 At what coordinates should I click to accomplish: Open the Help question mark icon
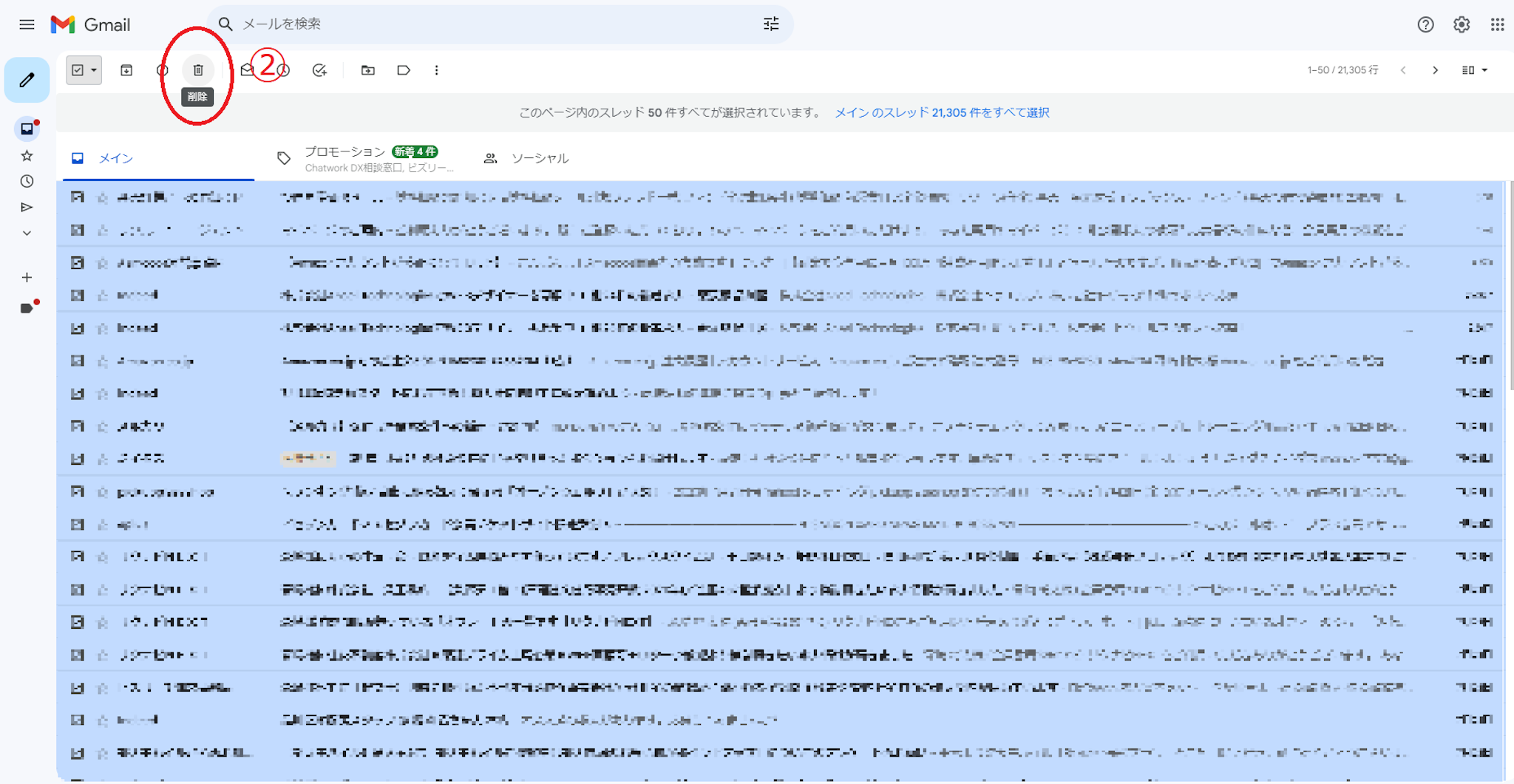point(1425,24)
